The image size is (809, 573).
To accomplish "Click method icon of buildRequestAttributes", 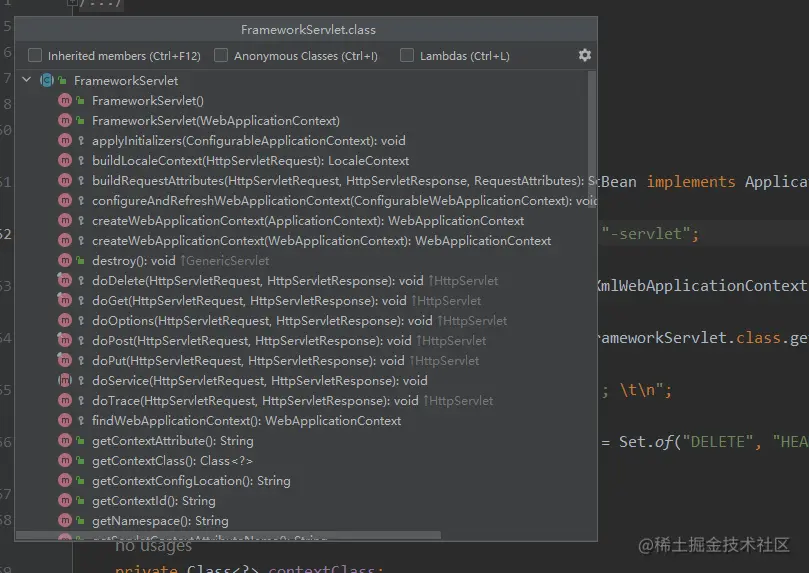I will (65, 181).
